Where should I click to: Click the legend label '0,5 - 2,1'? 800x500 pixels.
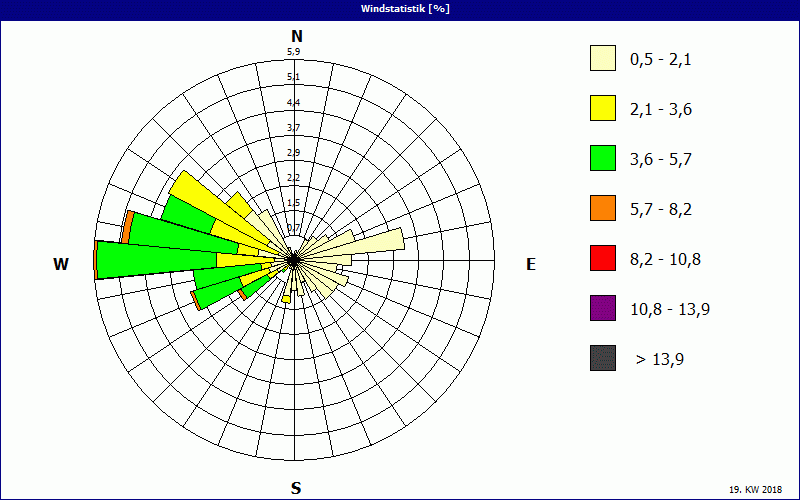point(661,60)
